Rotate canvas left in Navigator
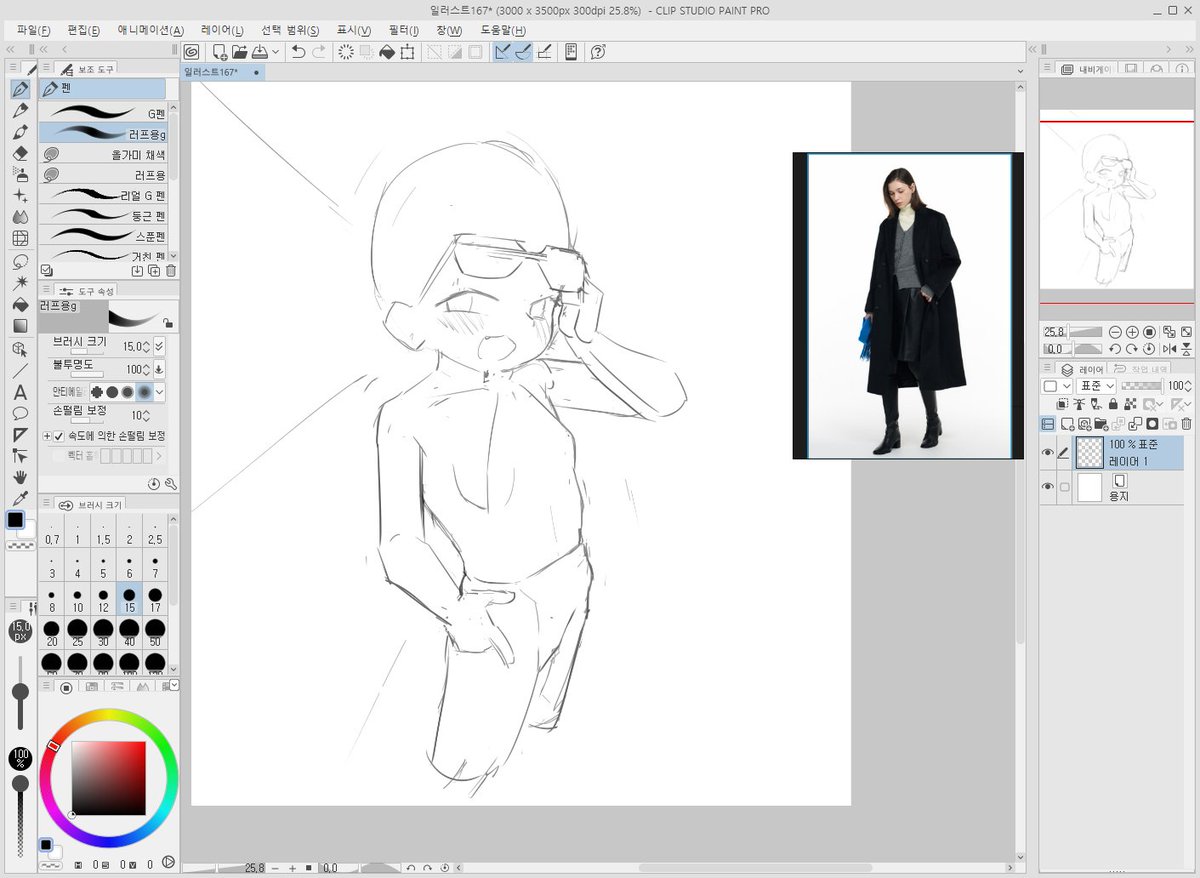The width and height of the screenshot is (1200, 878). pyautogui.click(x=1114, y=349)
